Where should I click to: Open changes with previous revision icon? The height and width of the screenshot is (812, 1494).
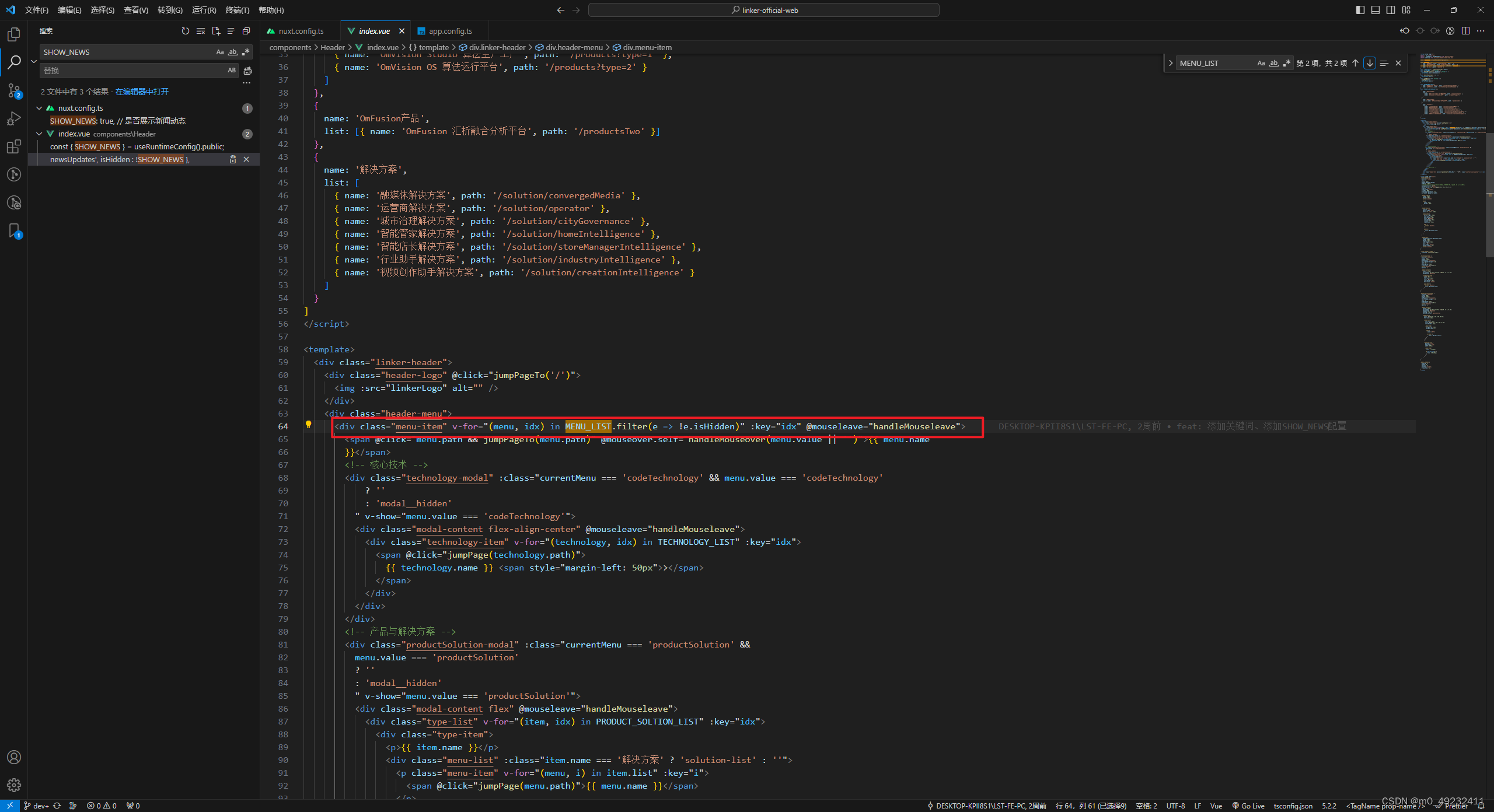1405,31
